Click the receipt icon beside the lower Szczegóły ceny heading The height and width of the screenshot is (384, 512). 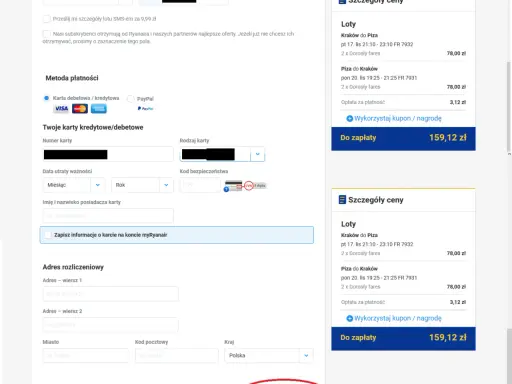[x=342, y=200]
